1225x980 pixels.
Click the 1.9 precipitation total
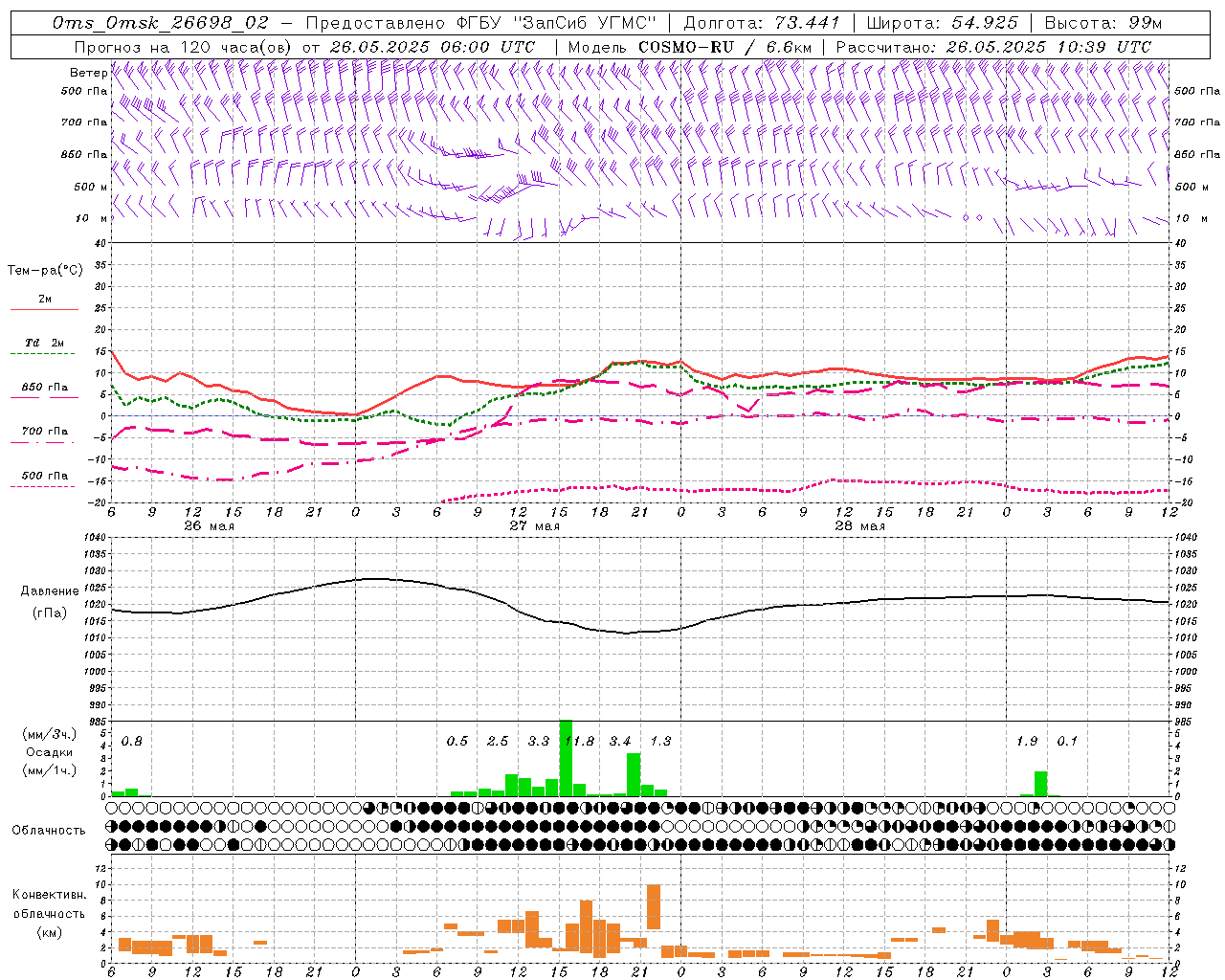(1027, 741)
